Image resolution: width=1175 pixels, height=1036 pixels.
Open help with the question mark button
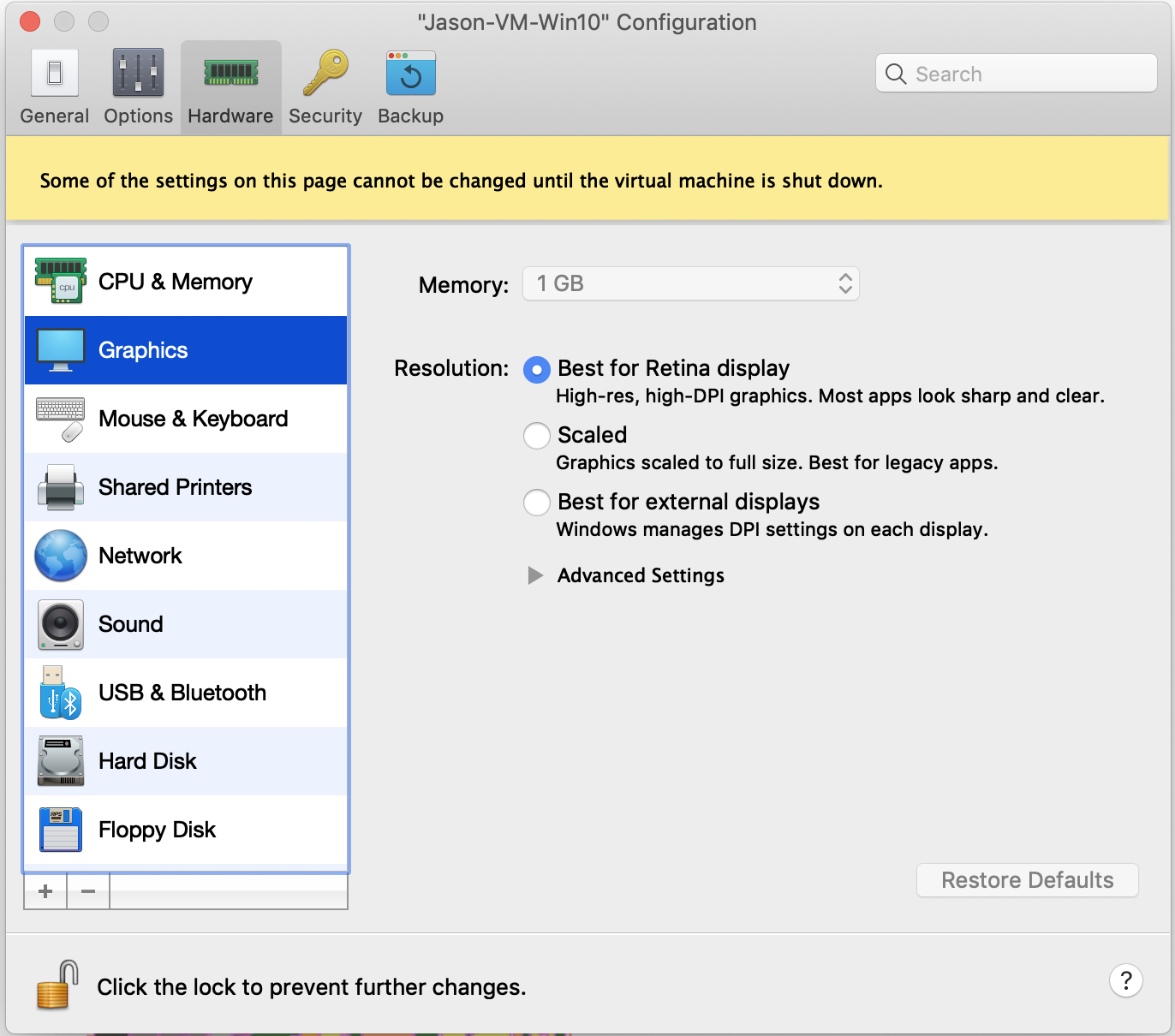click(1126, 980)
